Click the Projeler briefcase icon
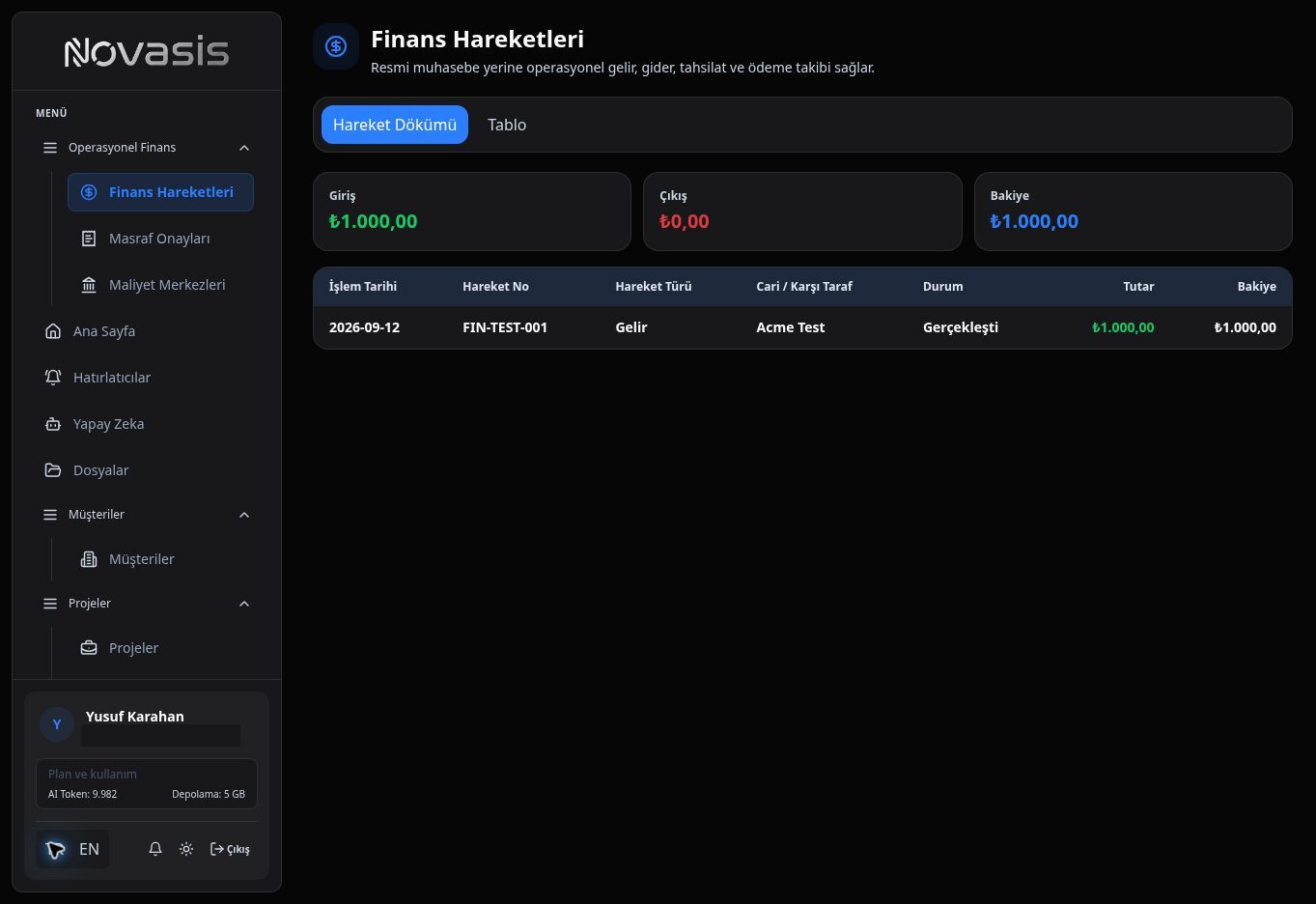This screenshot has width=1316, height=904. (x=89, y=648)
